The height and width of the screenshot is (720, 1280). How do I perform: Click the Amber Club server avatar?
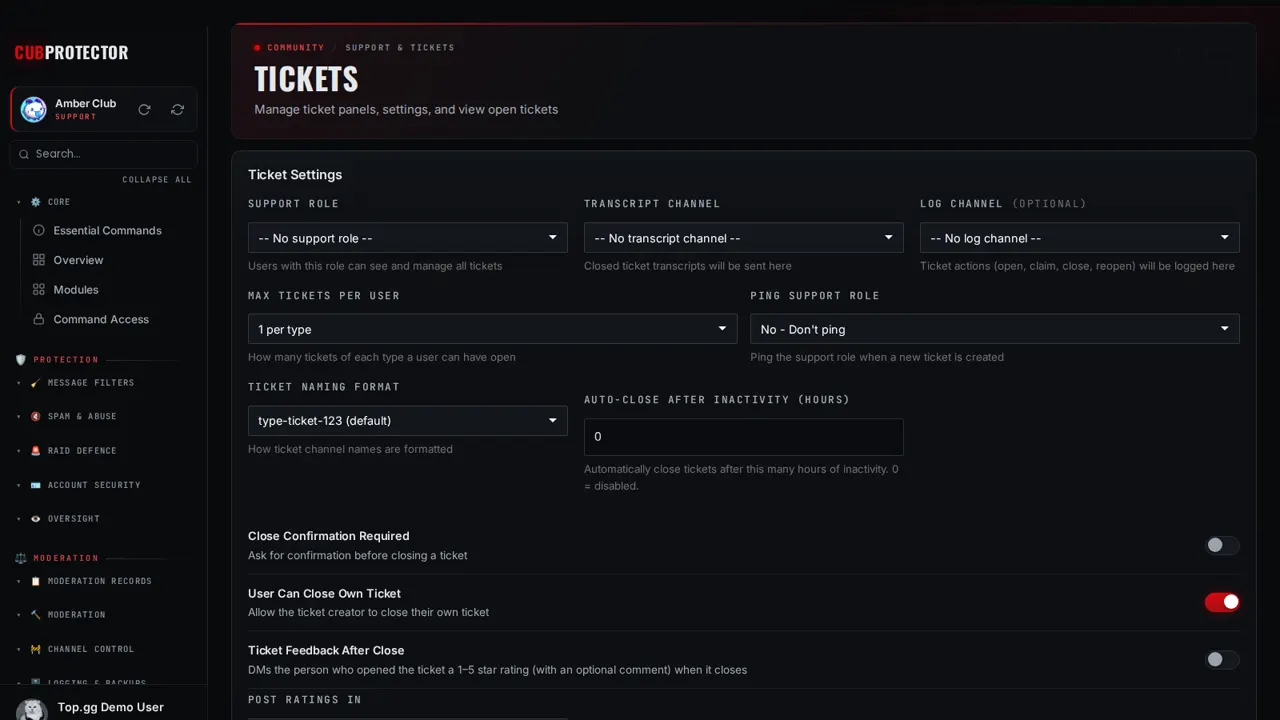(34, 110)
